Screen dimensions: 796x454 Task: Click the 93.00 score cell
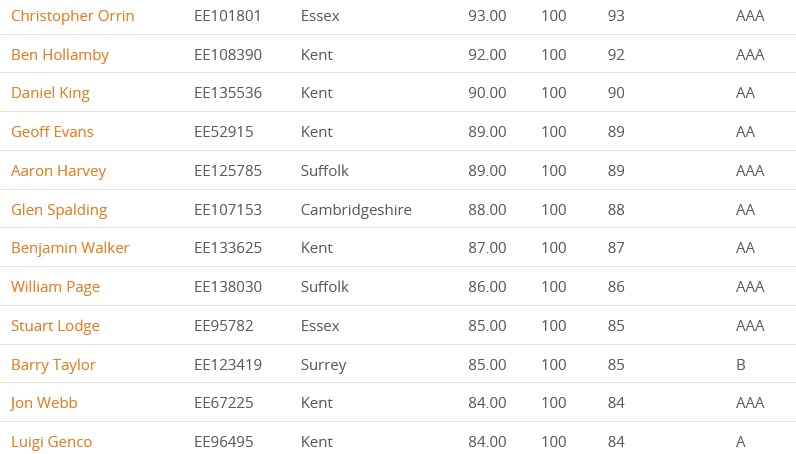[x=487, y=16]
